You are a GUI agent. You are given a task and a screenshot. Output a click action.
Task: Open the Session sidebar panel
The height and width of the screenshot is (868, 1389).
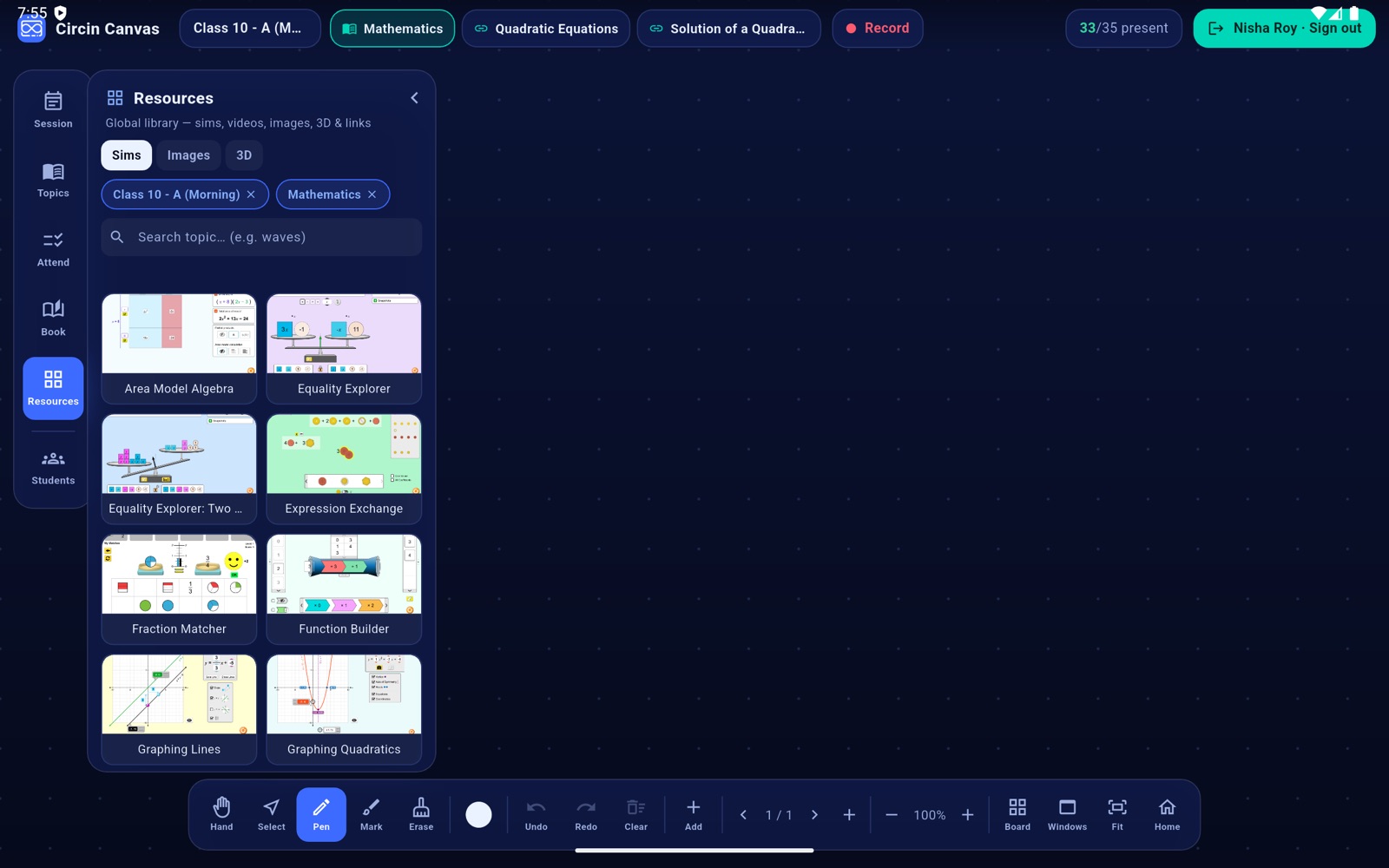[x=53, y=110]
